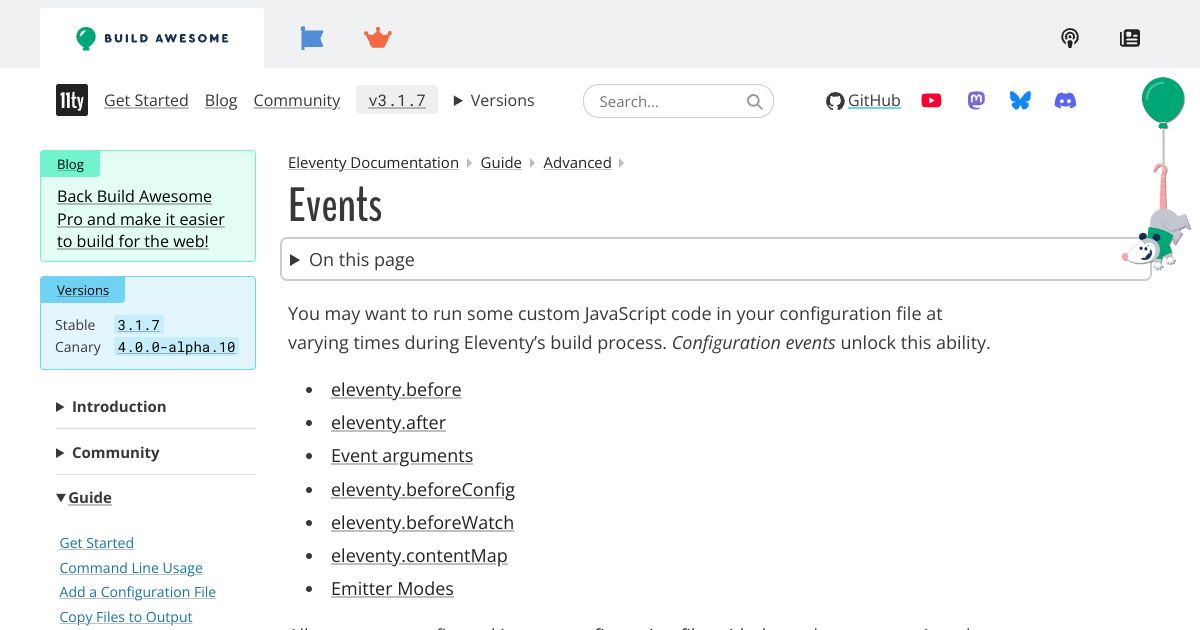The image size is (1200, 630).
Task: Open the YouTube icon link
Action: click(931, 100)
